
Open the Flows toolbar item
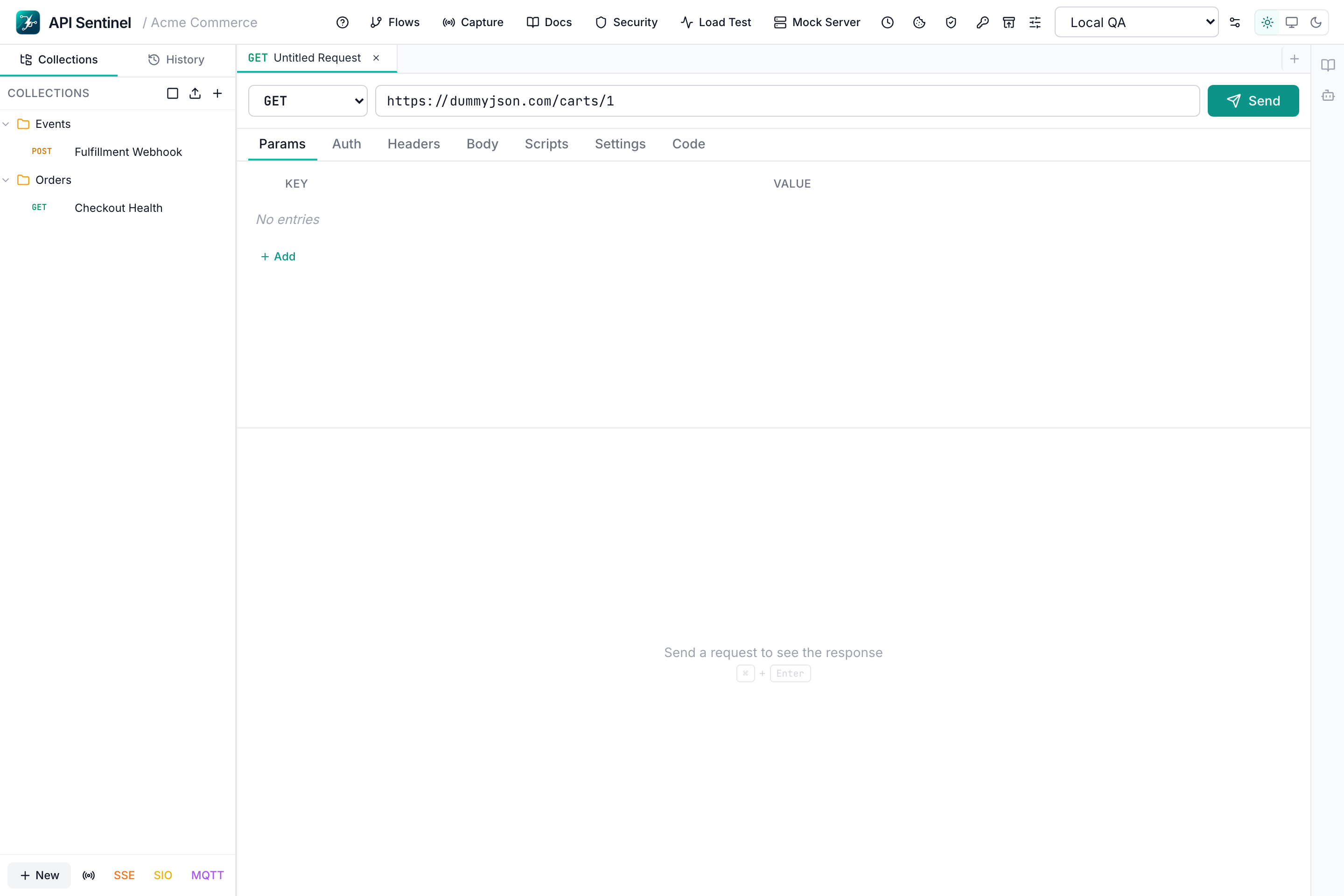click(x=395, y=22)
